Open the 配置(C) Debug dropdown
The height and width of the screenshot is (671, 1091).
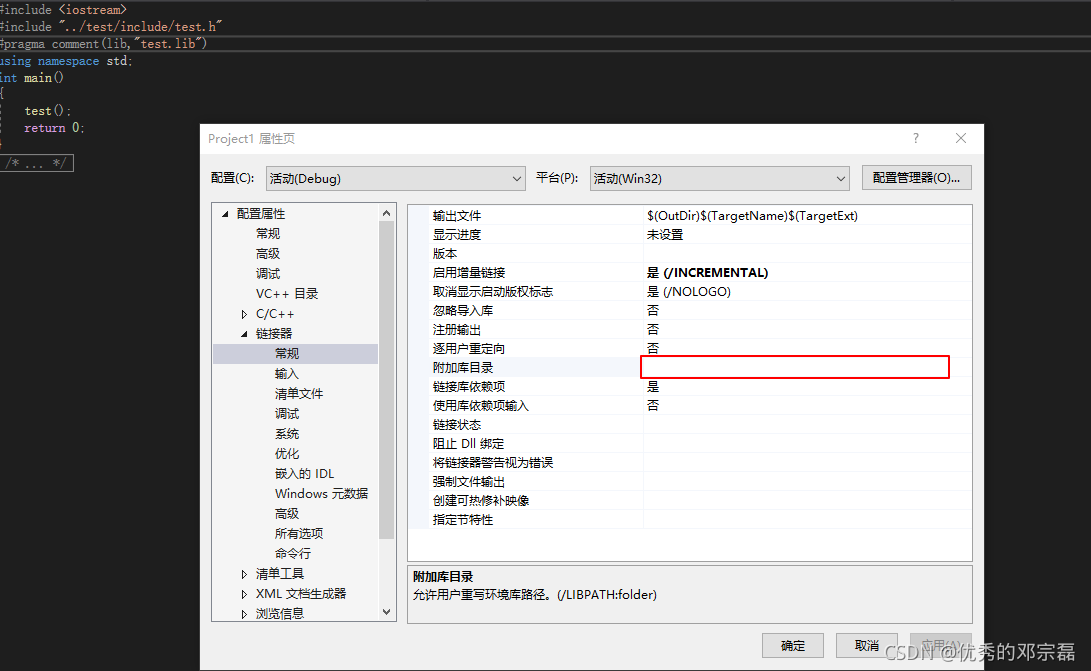[395, 178]
